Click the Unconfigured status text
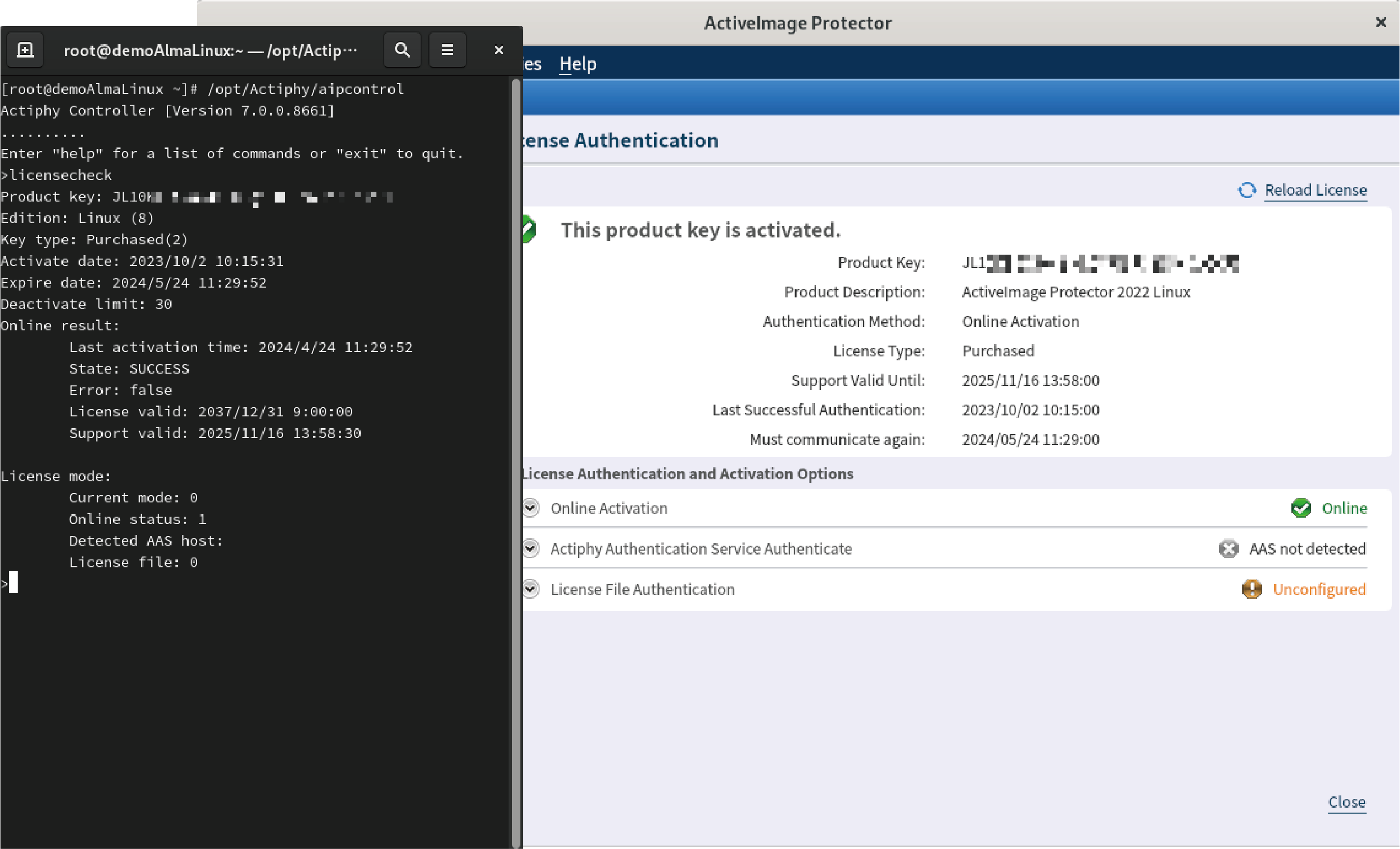The height and width of the screenshot is (849, 1400). (1319, 589)
